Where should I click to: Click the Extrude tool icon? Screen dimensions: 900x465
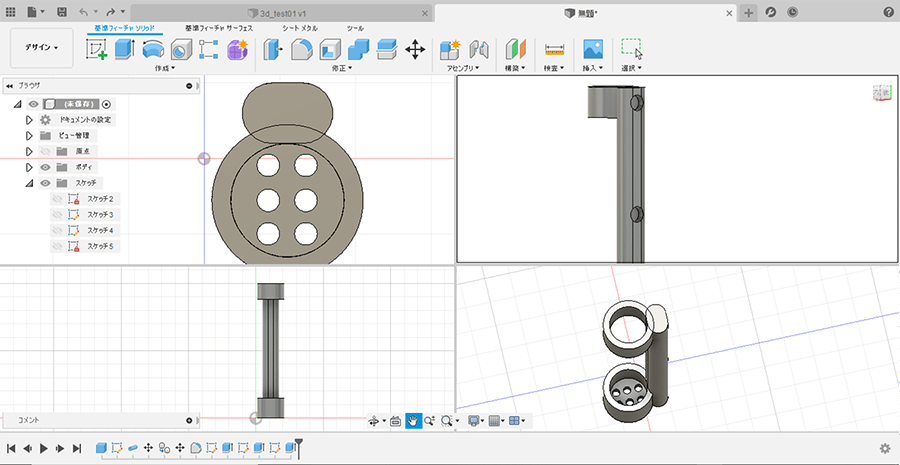pos(125,49)
